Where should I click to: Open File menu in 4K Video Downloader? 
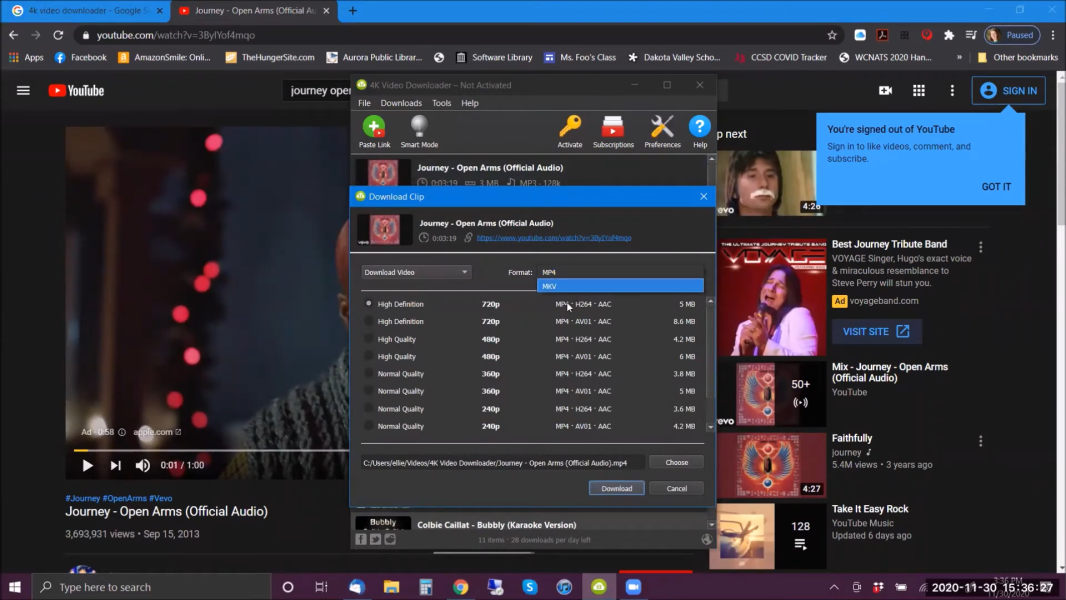tap(364, 103)
